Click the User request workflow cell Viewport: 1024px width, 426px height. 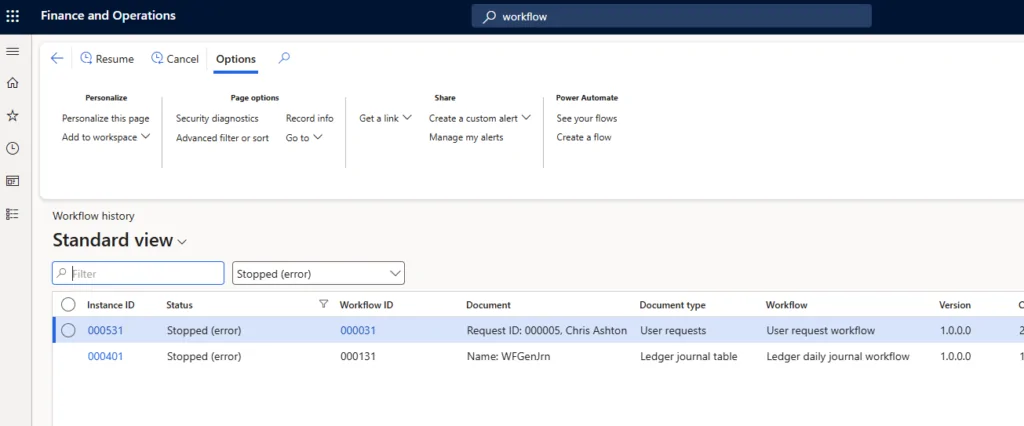point(820,331)
